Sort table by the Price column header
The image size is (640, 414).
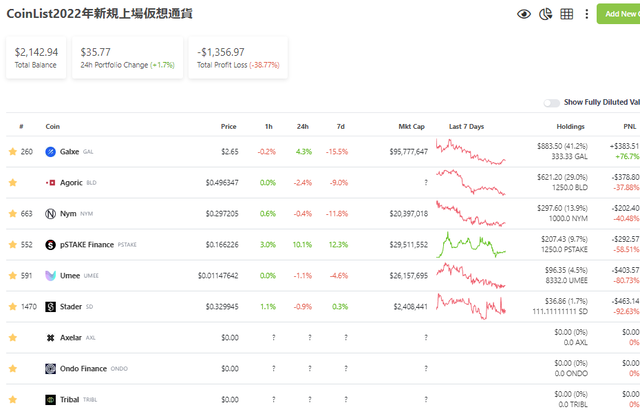tap(229, 127)
